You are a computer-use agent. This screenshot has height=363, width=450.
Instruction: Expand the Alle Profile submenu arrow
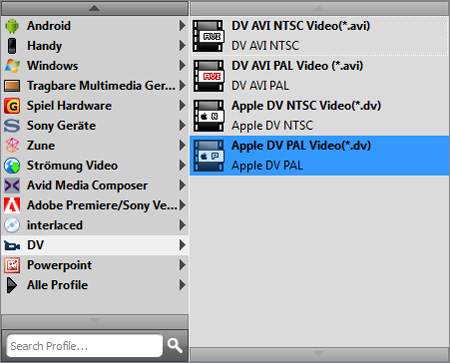pos(182,285)
